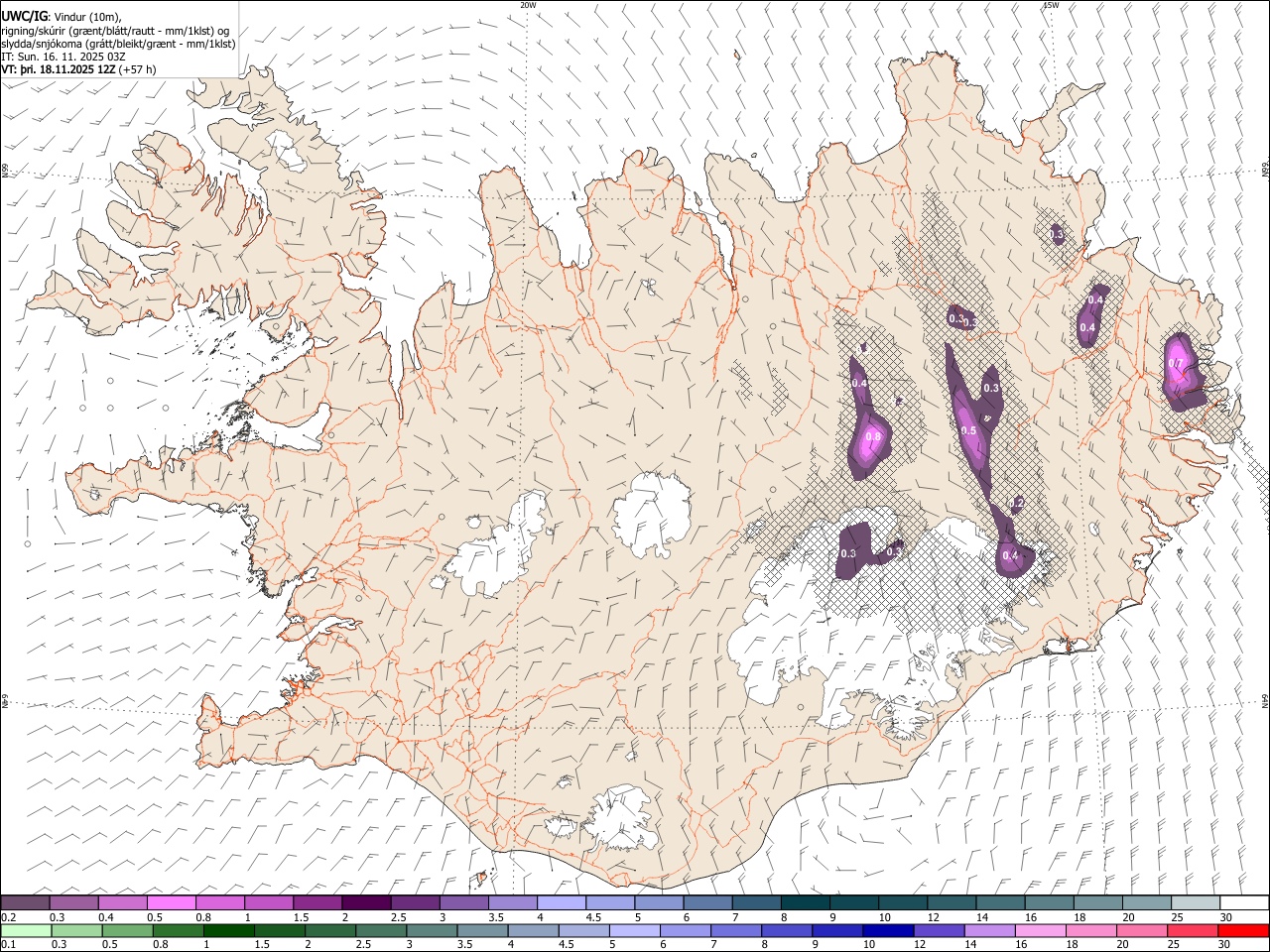This screenshot has width=1270, height=952.
Task: Select the medium blue rain swatch labelled 8
Action: (x=787, y=930)
